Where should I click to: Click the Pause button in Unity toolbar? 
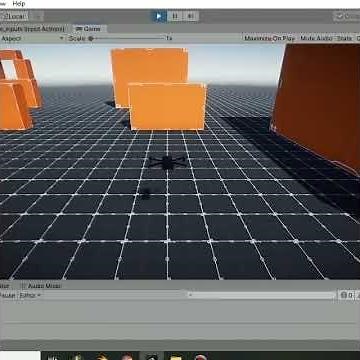click(x=175, y=16)
